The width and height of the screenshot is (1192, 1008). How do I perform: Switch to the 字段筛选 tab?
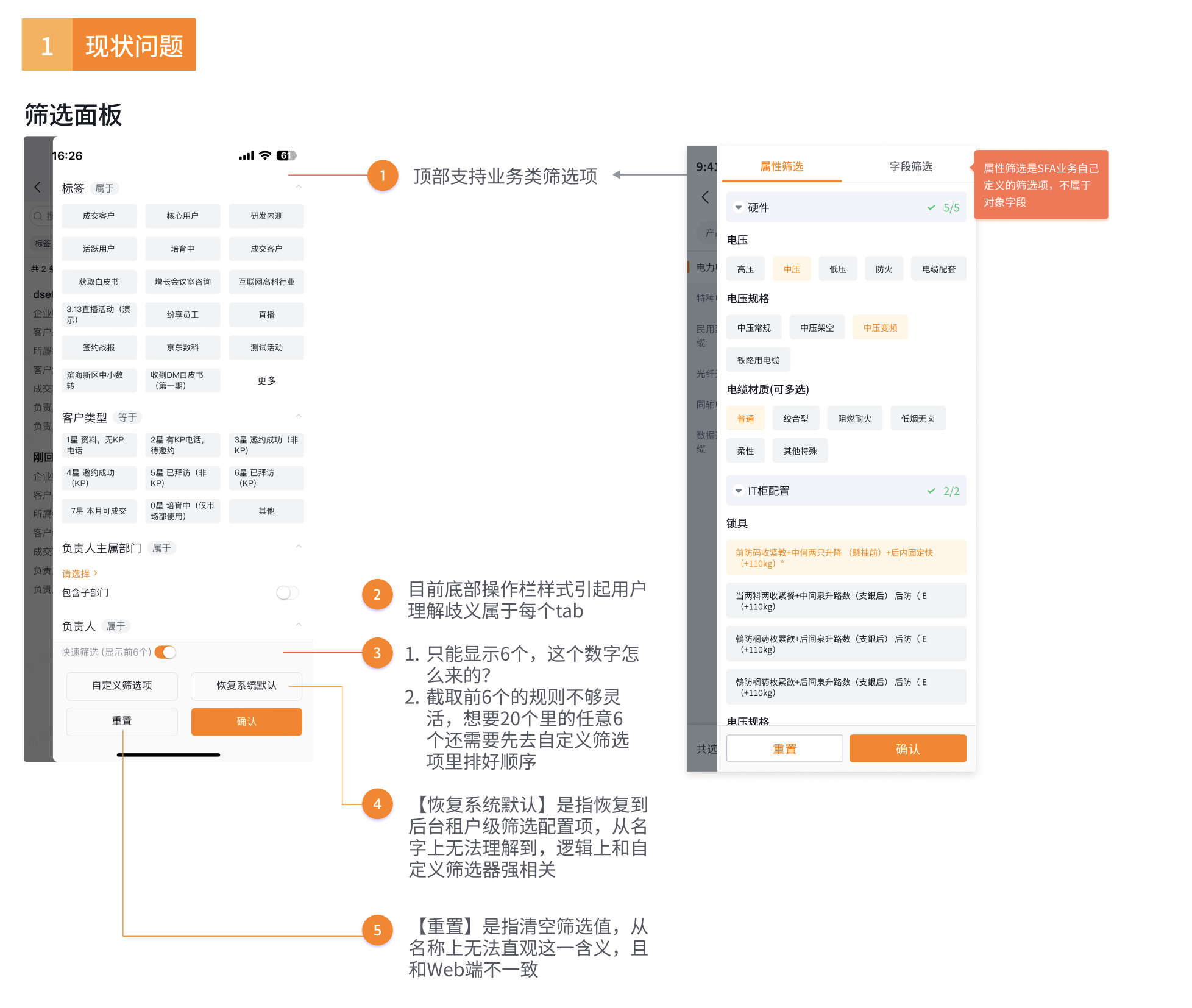(910, 166)
